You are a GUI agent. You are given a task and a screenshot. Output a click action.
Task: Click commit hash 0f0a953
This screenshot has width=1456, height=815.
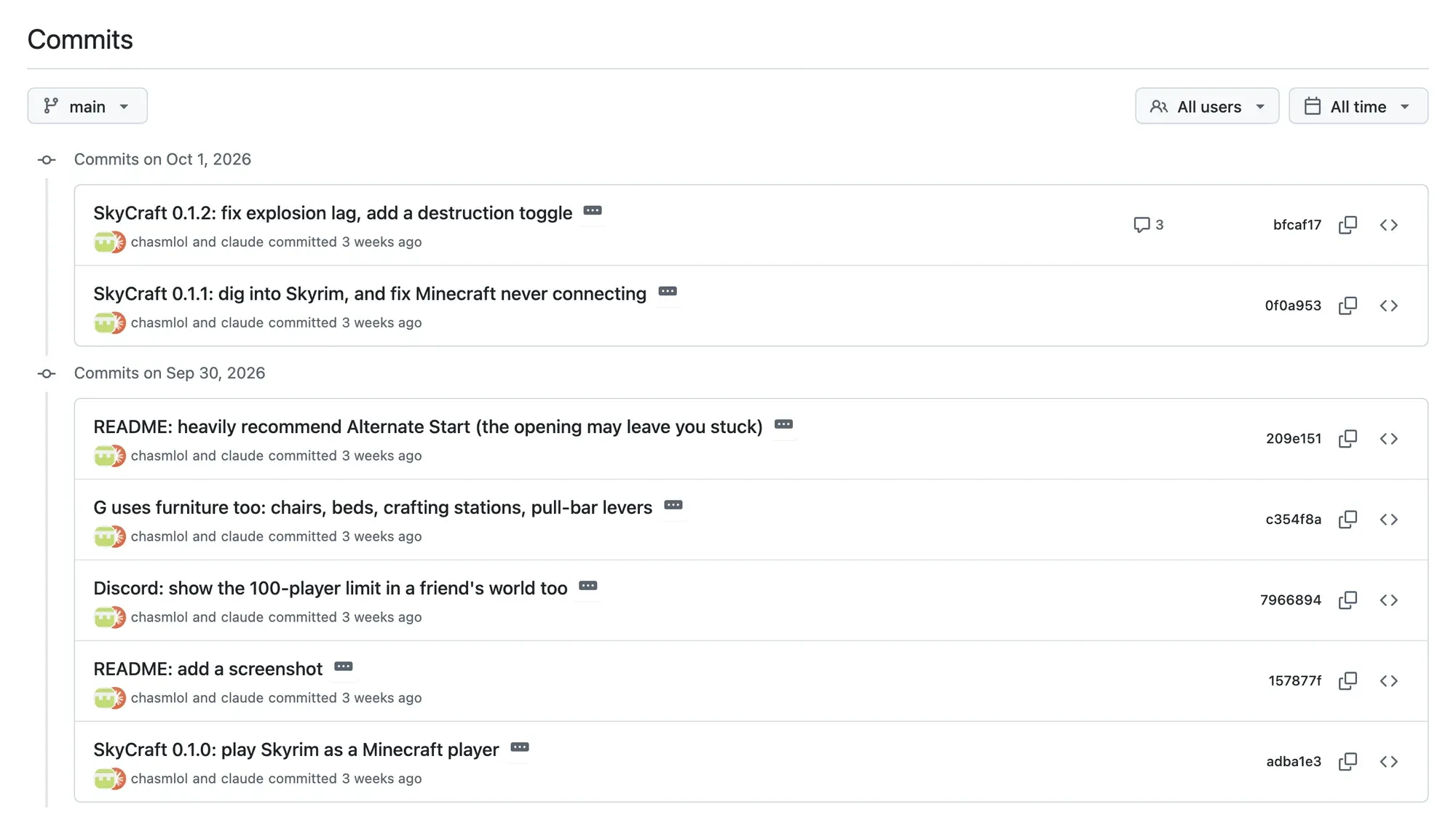click(1293, 306)
